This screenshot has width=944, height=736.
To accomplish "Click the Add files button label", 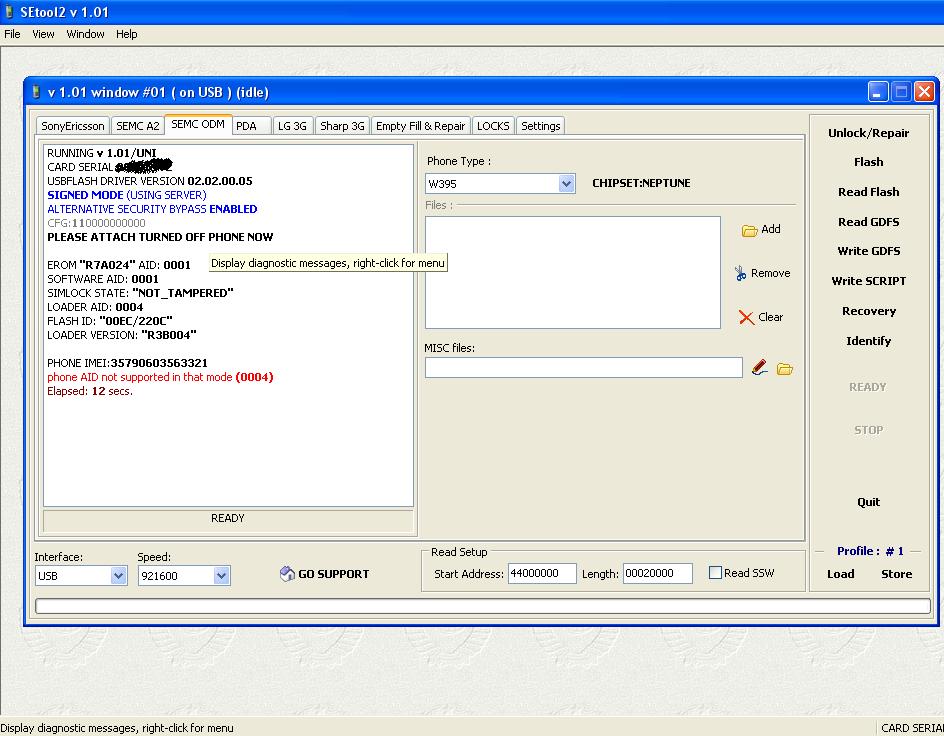I will [x=771, y=229].
